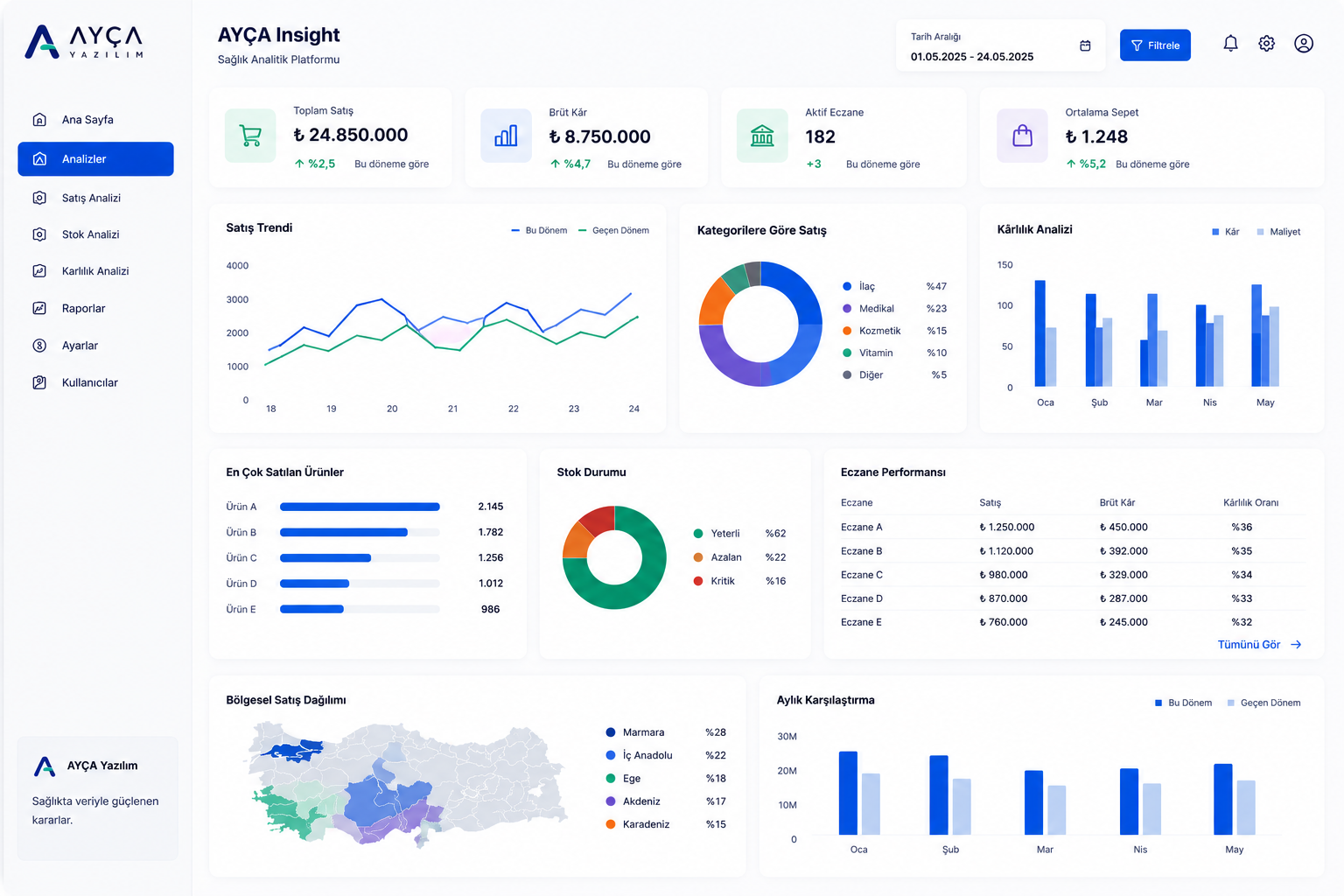This screenshot has width=1344, height=896.
Task: Click the %33 Kârlılık Oranı cell
Action: [1242, 598]
